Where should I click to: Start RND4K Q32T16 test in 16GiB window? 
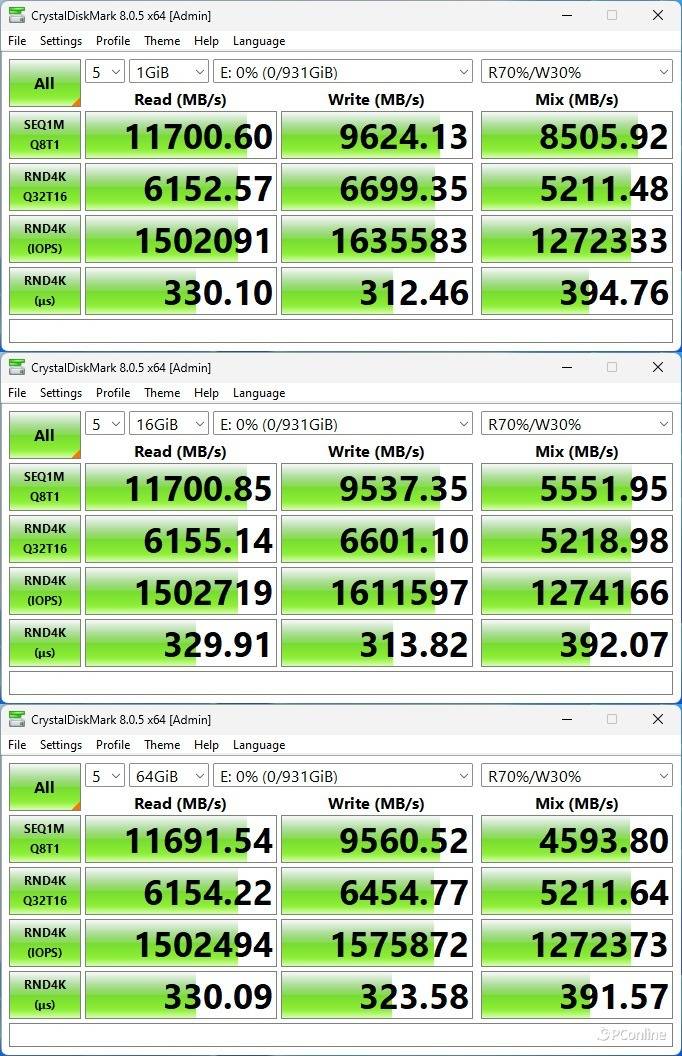(x=44, y=539)
